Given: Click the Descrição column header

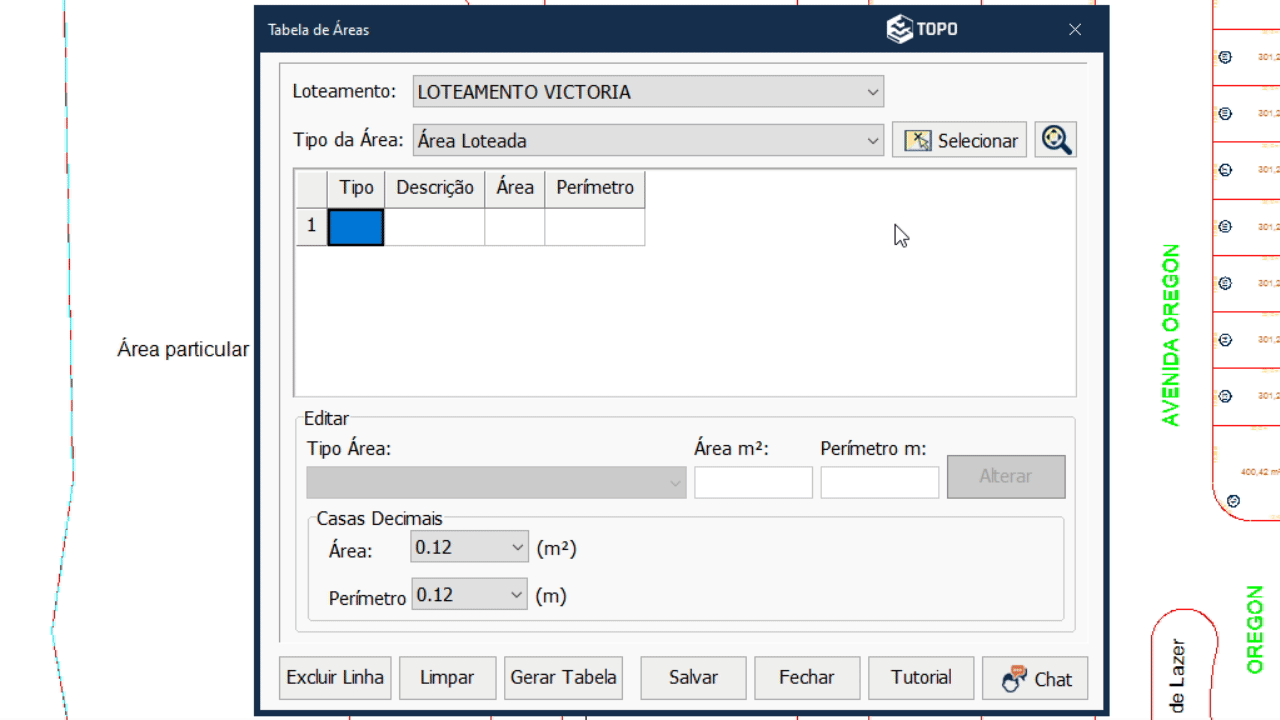Looking at the screenshot, I should [x=435, y=188].
